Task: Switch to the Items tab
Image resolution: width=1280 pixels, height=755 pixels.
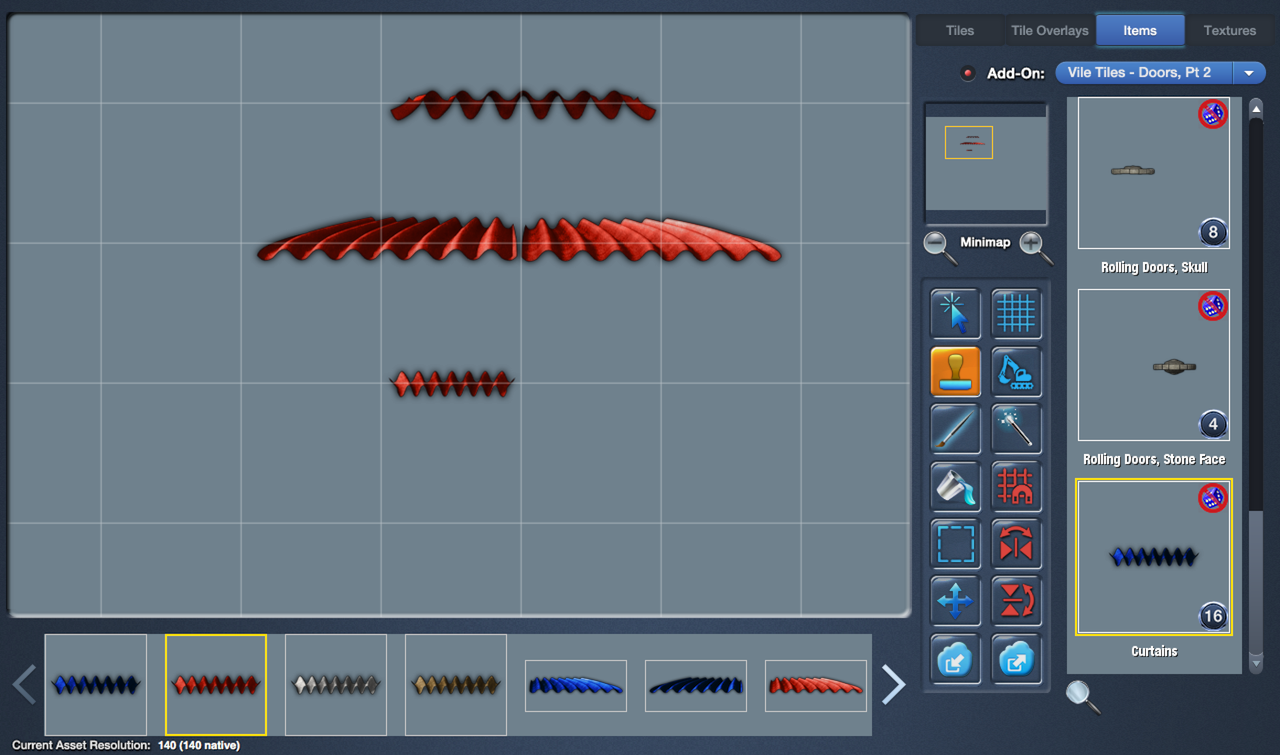Action: tap(1140, 30)
